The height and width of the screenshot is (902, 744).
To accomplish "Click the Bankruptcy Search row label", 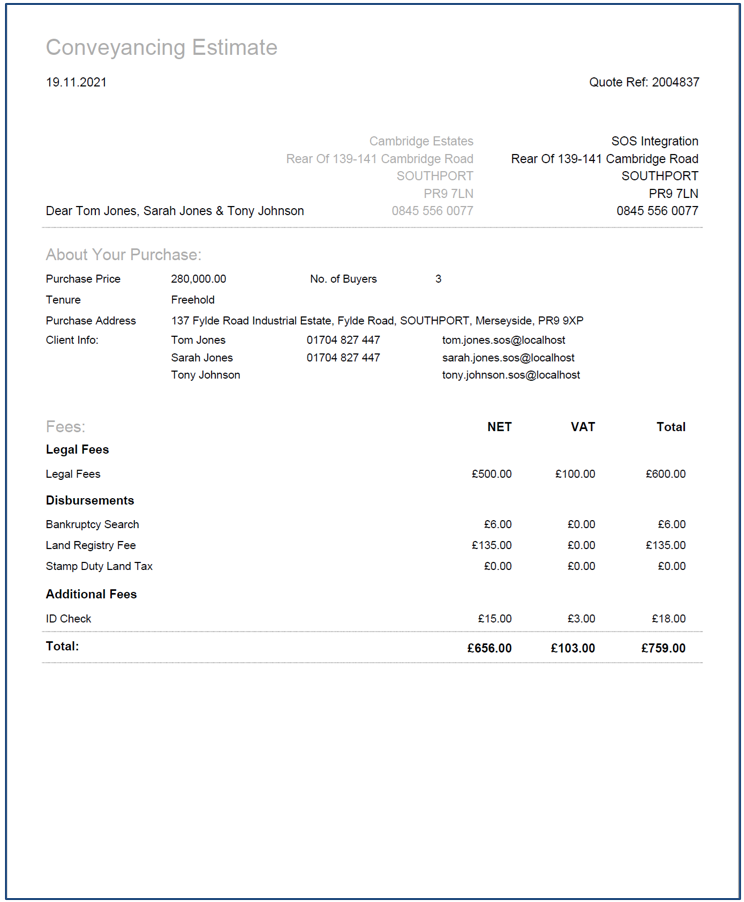I will pos(92,524).
